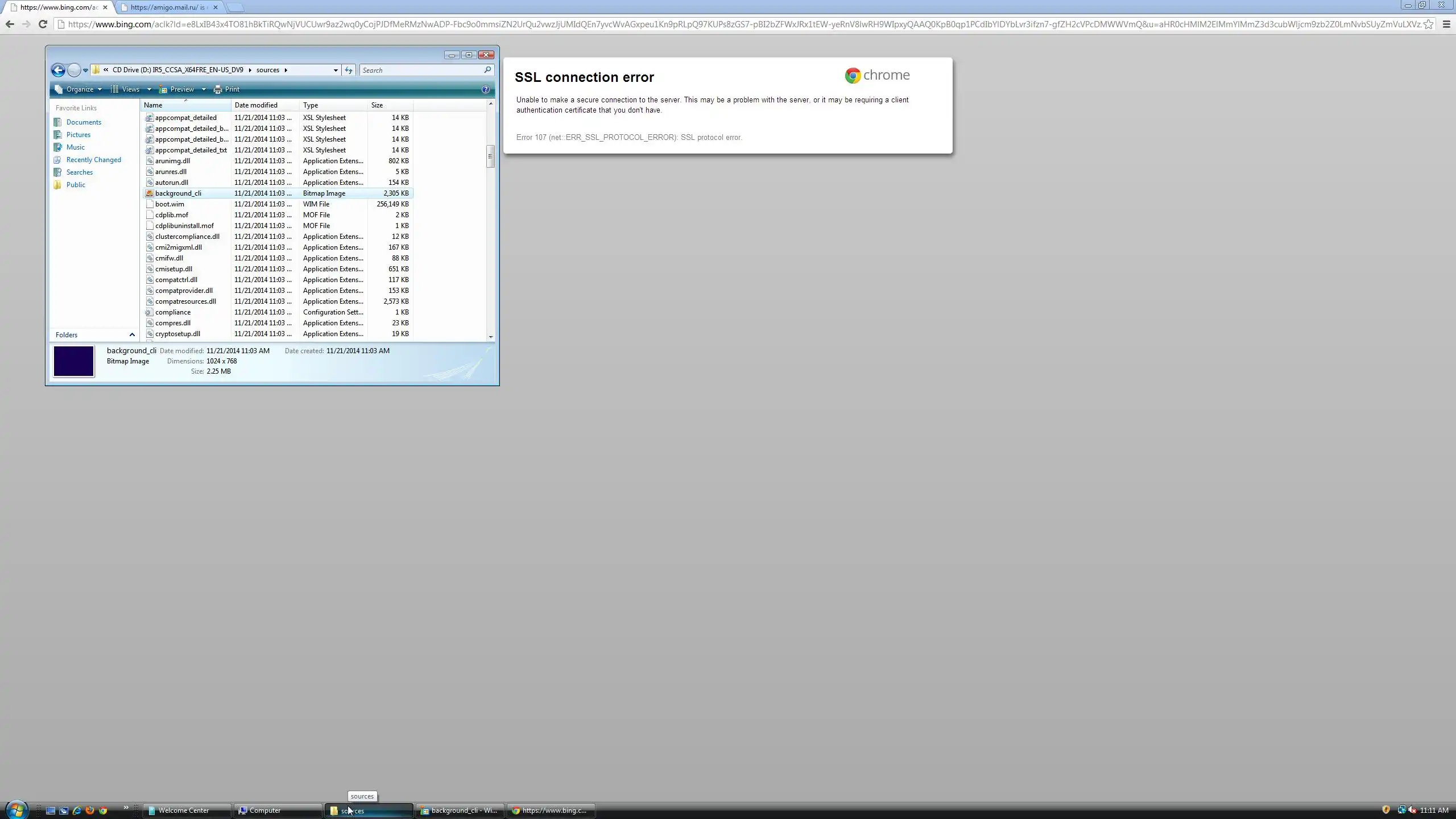Click the Explorer help question-mark icon
This screenshot has width=1456, height=819.
[485, 89]
